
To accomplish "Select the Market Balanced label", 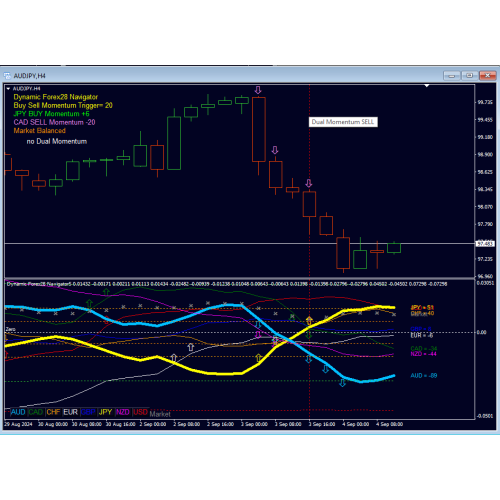I will [40, 131].
